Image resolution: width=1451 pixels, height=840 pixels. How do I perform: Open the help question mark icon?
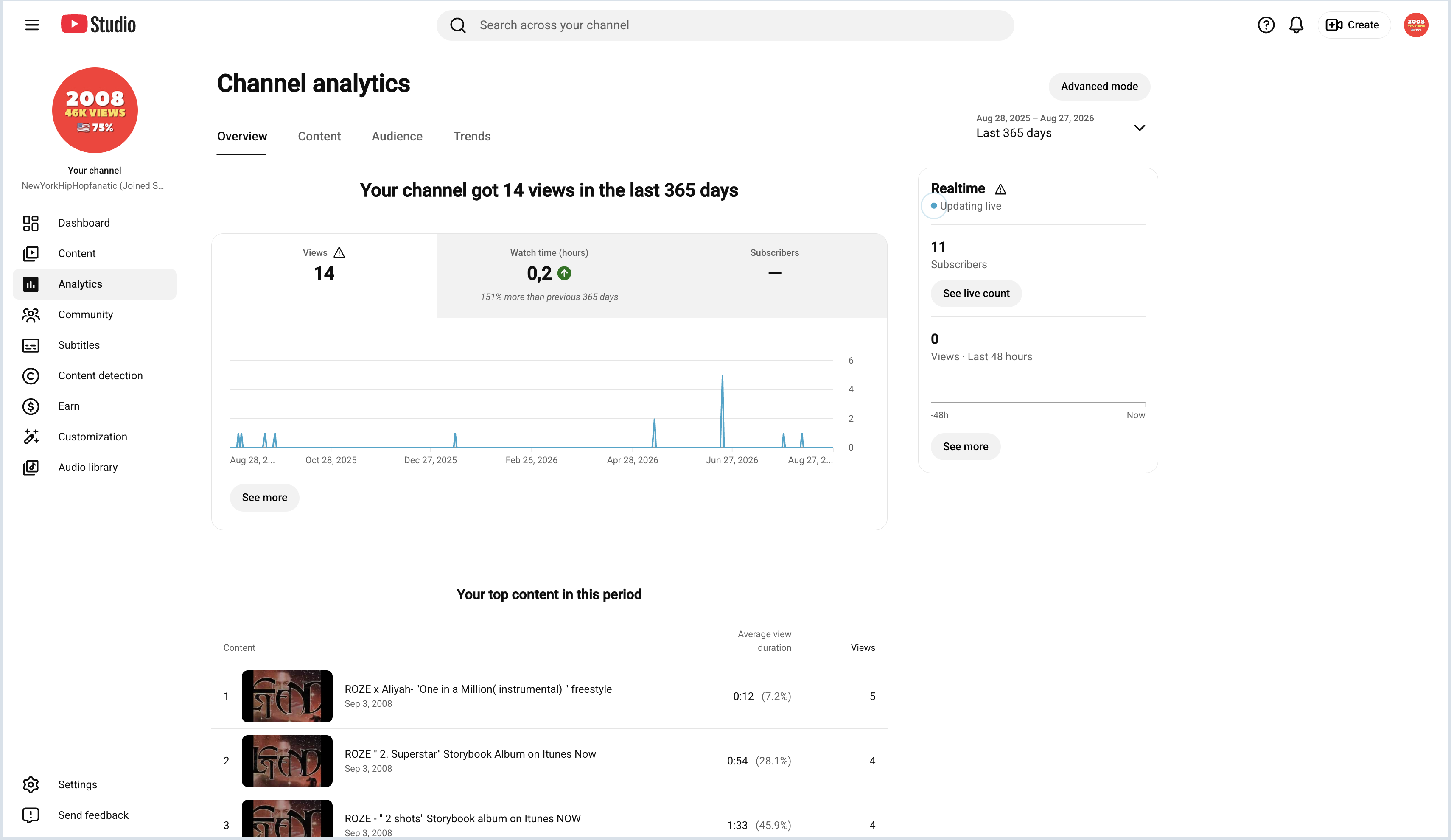click(x=1266, y=25)
